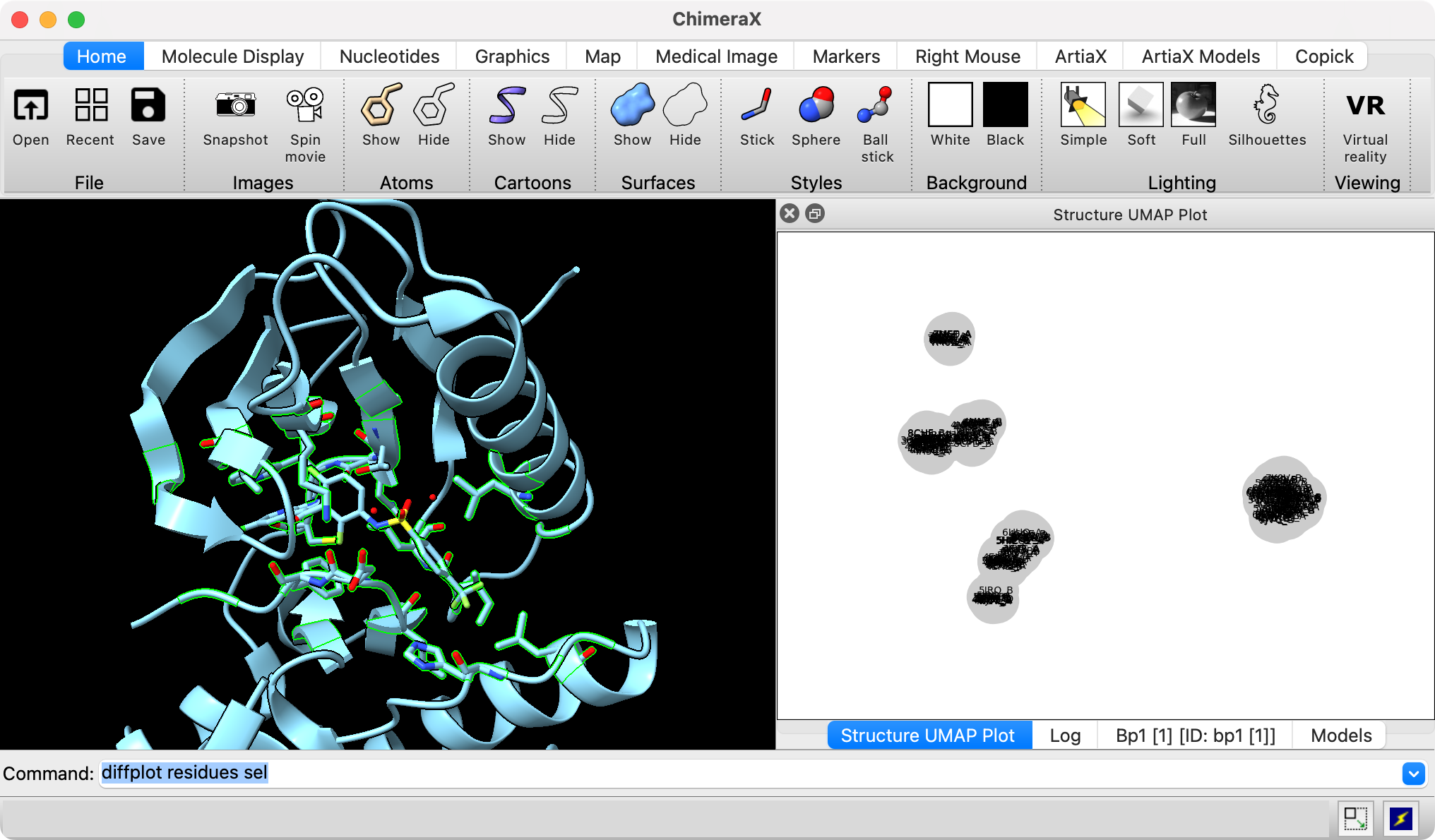
Task: Take a Snapshot with camera icon
Action: coord(235,106)
